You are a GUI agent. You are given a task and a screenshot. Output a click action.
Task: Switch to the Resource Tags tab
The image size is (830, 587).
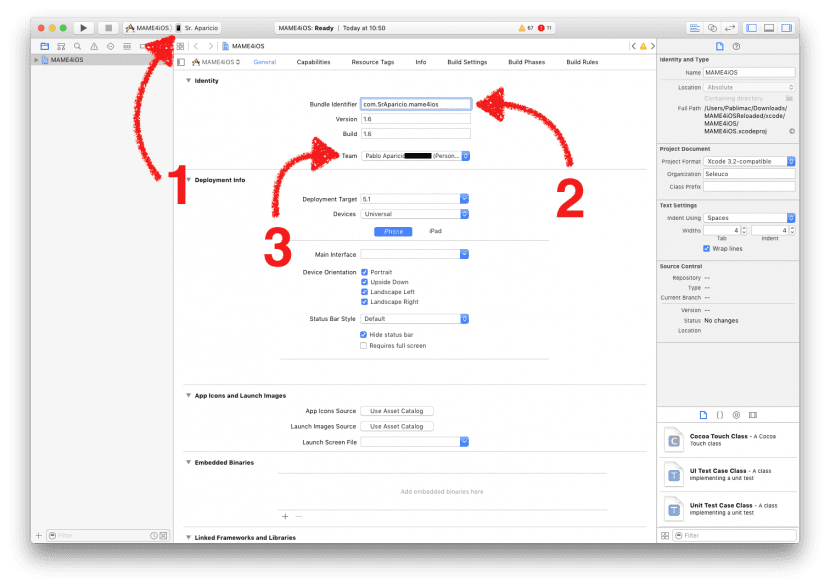pyautogui.click(x=373, y=62)
